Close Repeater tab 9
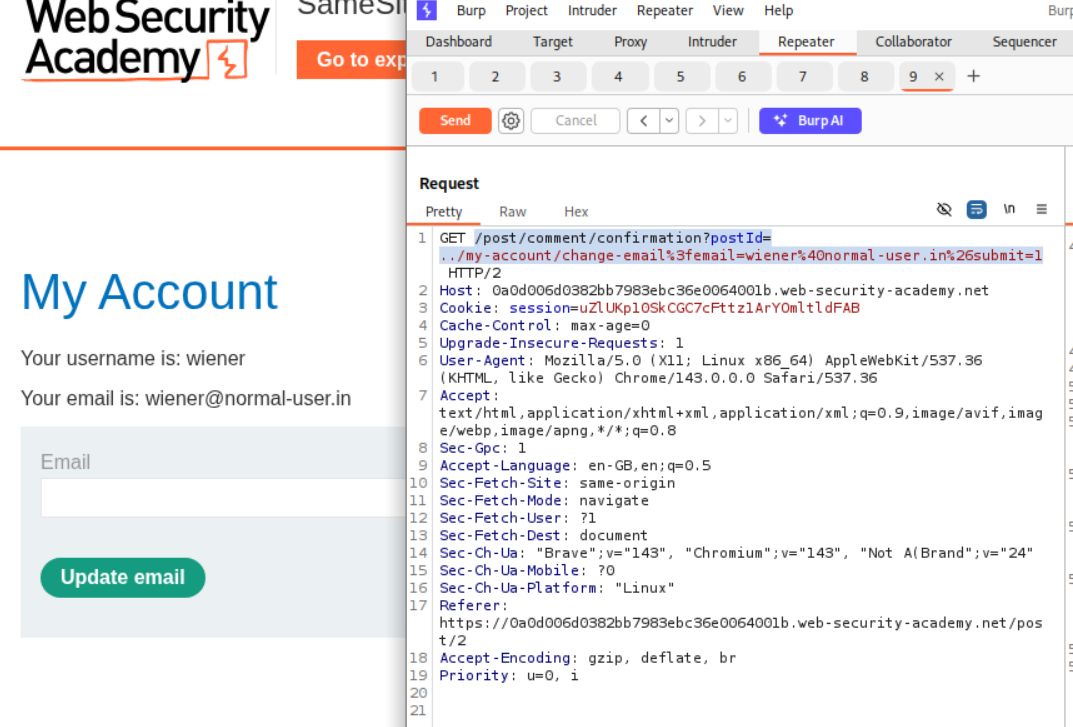The width and height of the screenshot is (1073, 727). (939, 77)
